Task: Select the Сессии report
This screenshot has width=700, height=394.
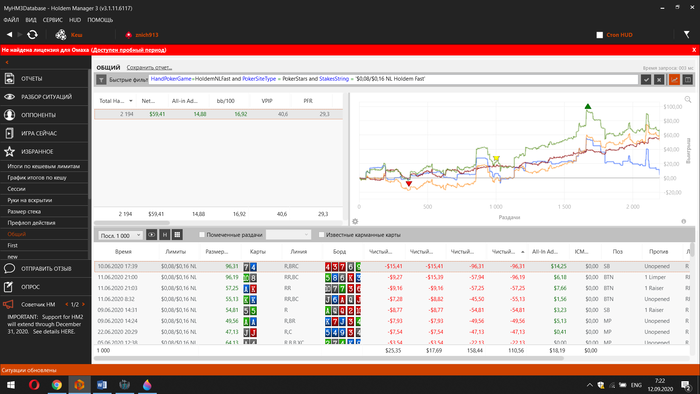Action: pos(17,189)
